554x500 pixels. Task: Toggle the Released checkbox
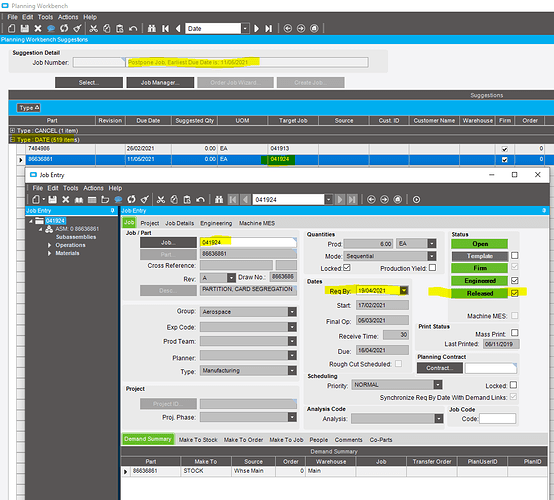click(514, 293)
